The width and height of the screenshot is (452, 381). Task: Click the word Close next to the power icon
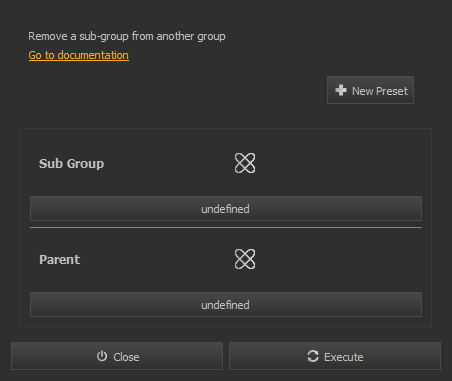(126, 357)
